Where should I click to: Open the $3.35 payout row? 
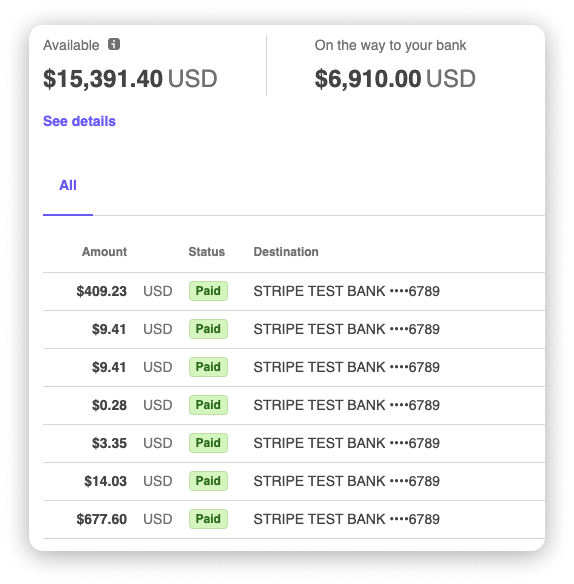[294, 443]
